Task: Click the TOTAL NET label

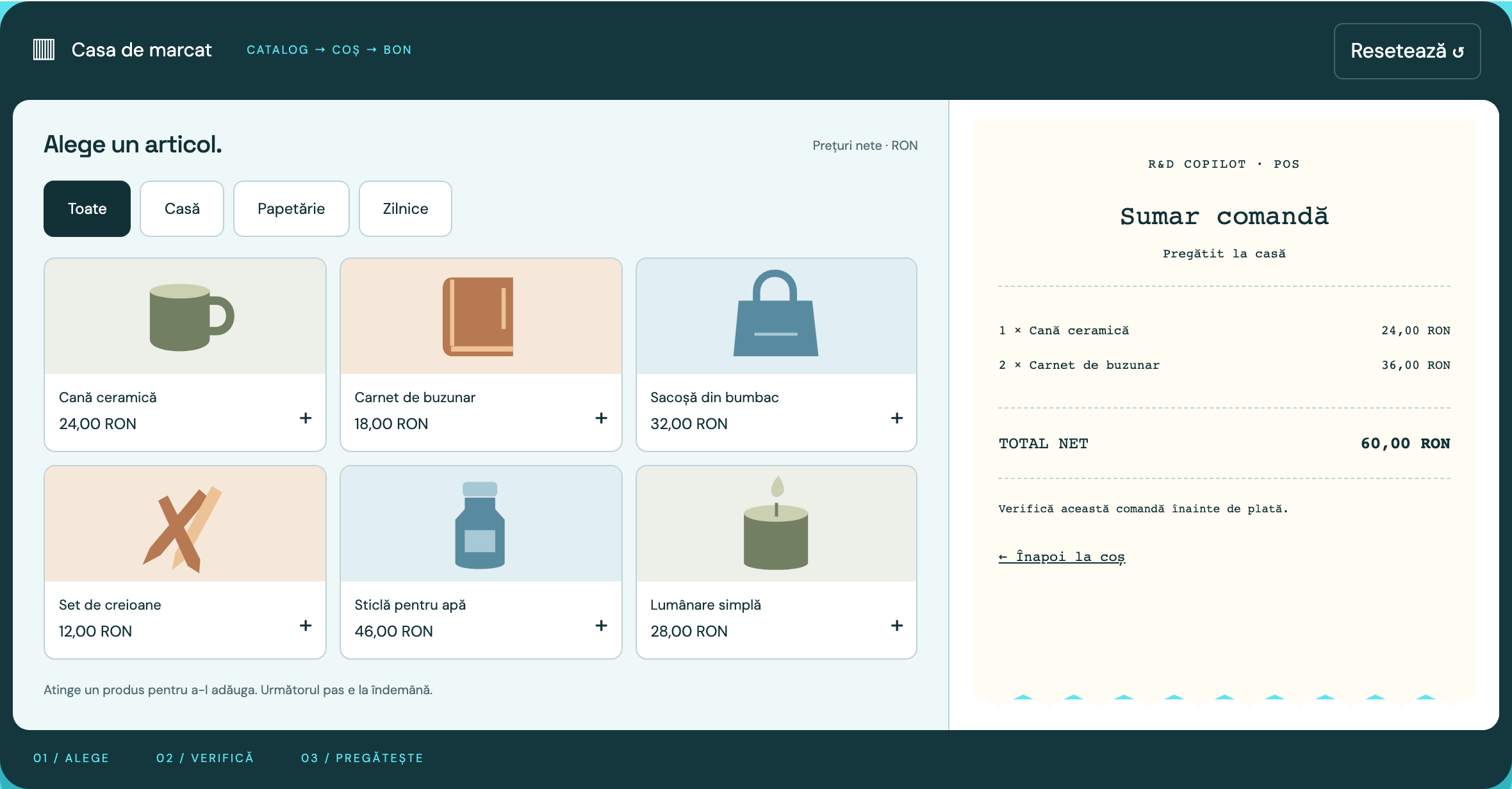Action: (x=1043, y=443)
